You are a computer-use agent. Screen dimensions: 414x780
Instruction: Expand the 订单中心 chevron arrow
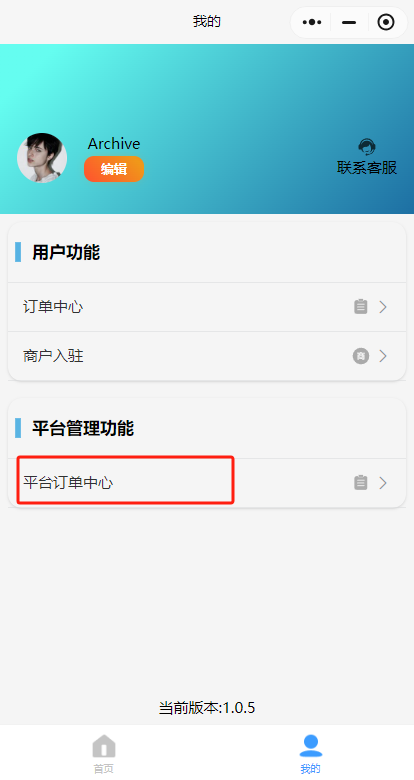pyautogui.click(x=383, y=307)
